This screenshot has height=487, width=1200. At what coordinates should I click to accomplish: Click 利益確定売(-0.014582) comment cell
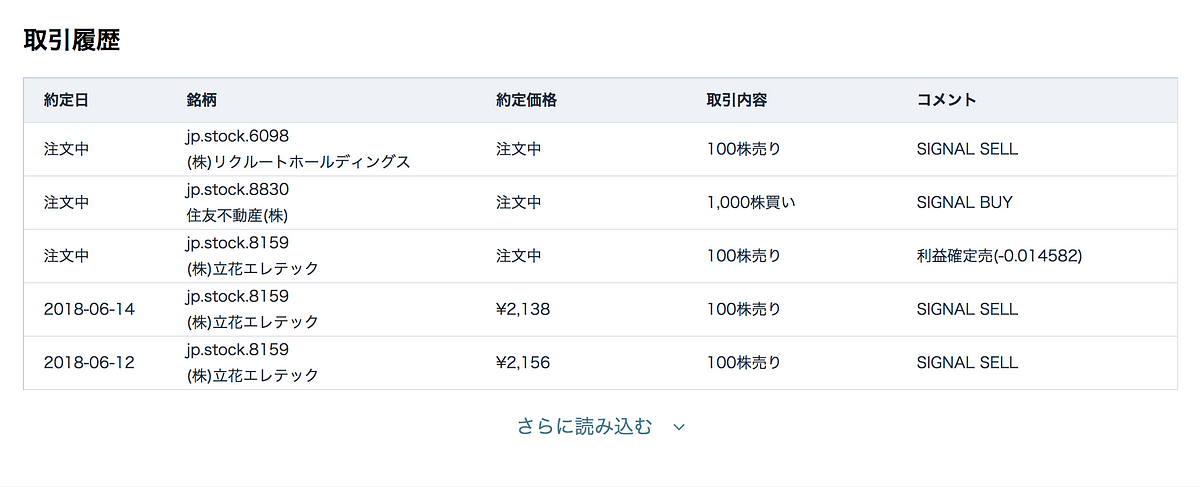[999, 256]
